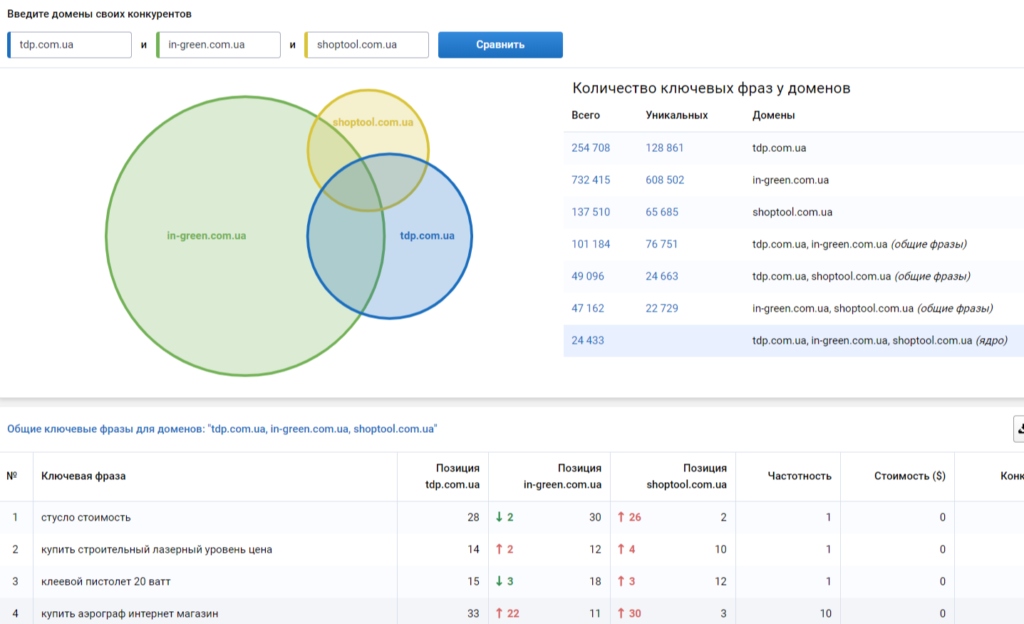The height and width of the screenshot is (624, 1024).
Task: Select the yellow shoptool.com.ua circle in diagram
Action: [x=372, y=122]
